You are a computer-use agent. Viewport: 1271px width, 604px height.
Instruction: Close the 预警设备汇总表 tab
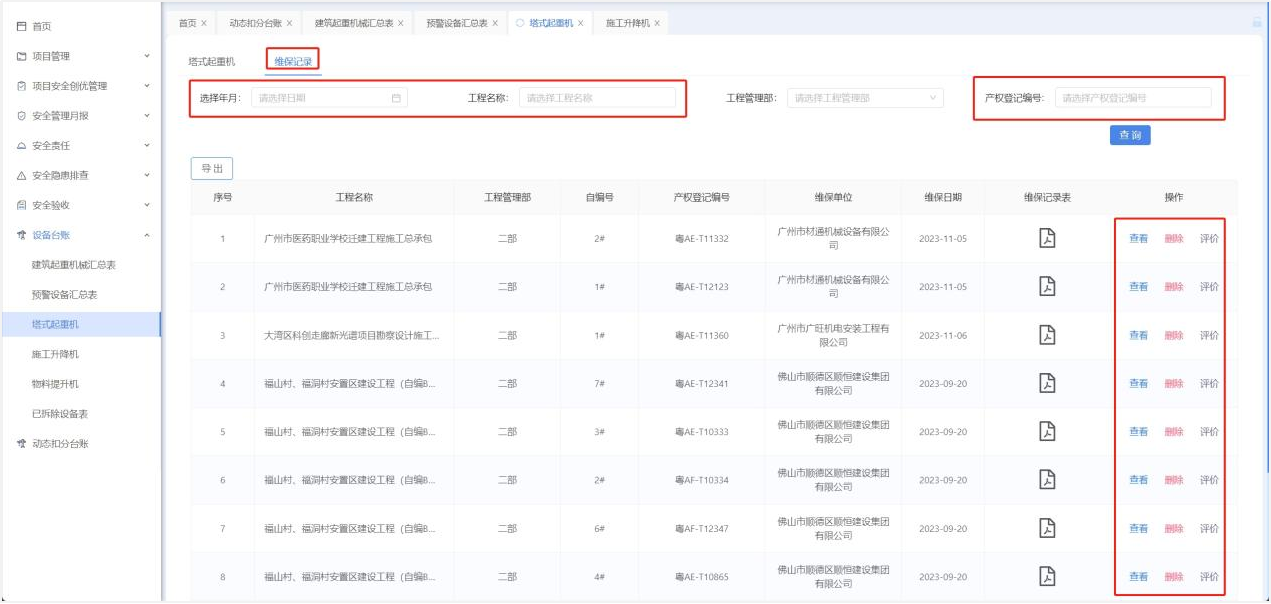pyautogui.click(x=495, y=23)
